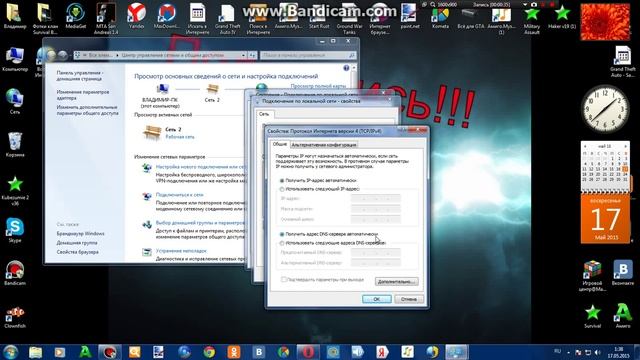The height and width of the screenshot is (360, 640).
Task: Select Получить IP-адрес автоматически radio button
Action: click(x=282, y=180)
